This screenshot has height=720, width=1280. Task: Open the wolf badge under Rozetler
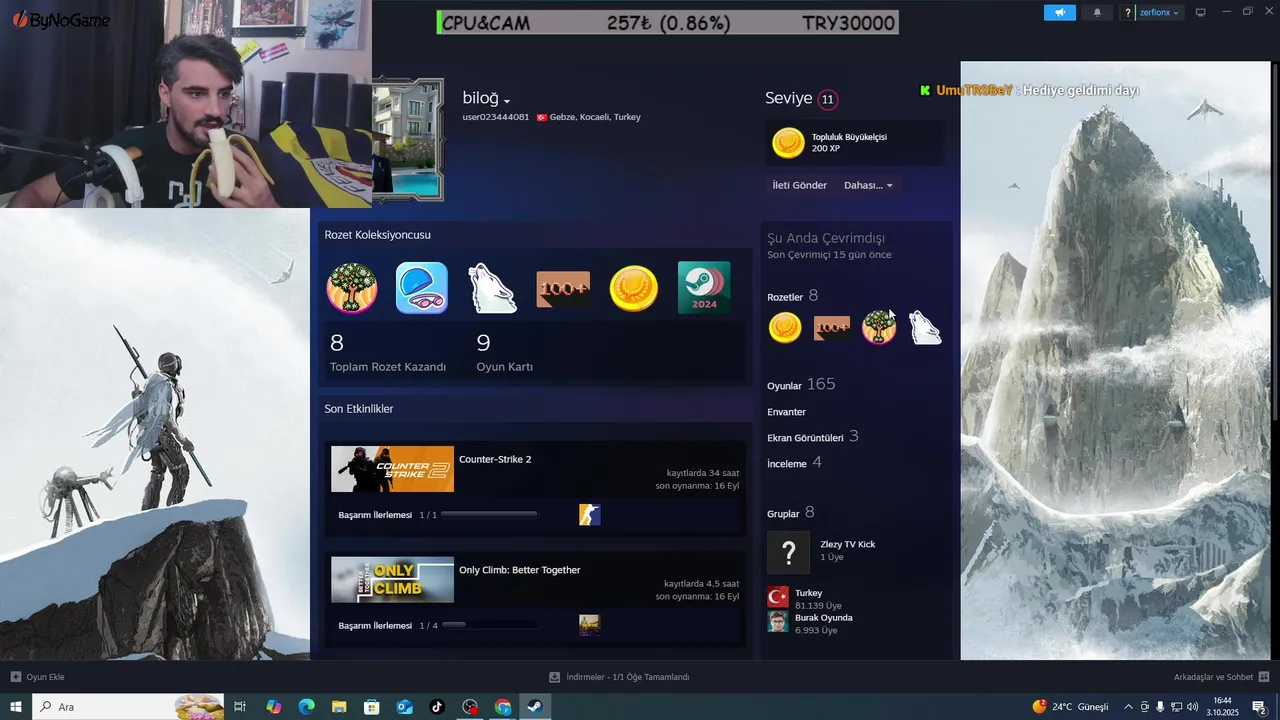(925, 328)
